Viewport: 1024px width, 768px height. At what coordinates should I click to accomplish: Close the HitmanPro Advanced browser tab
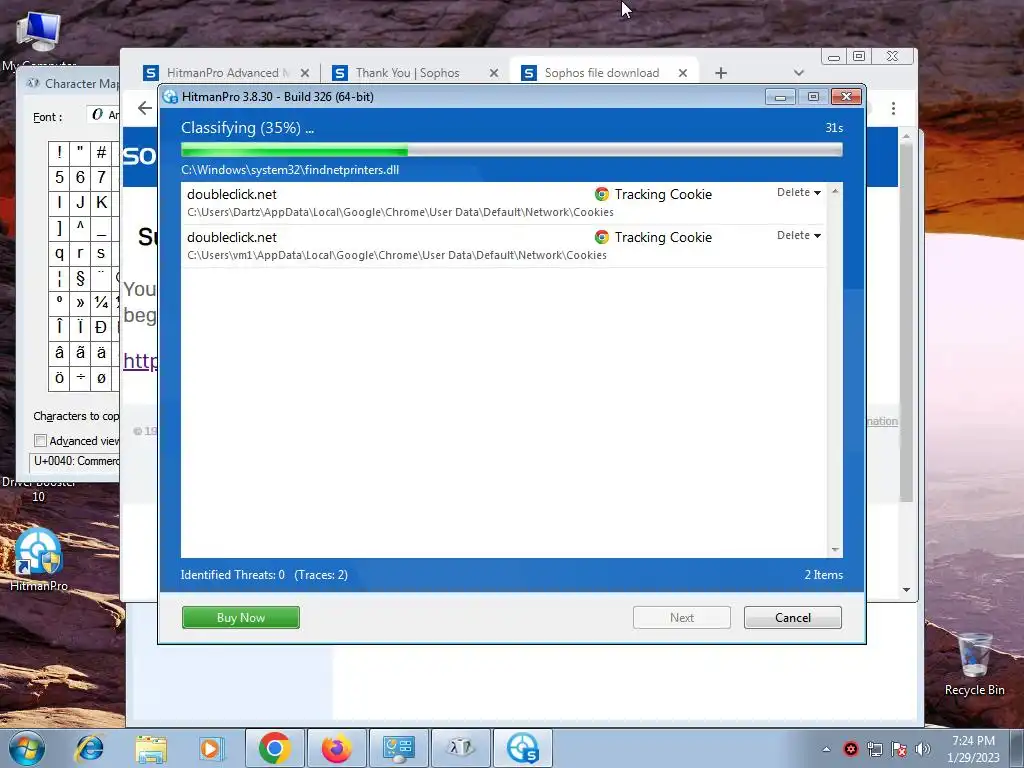(x=305, y=73)
